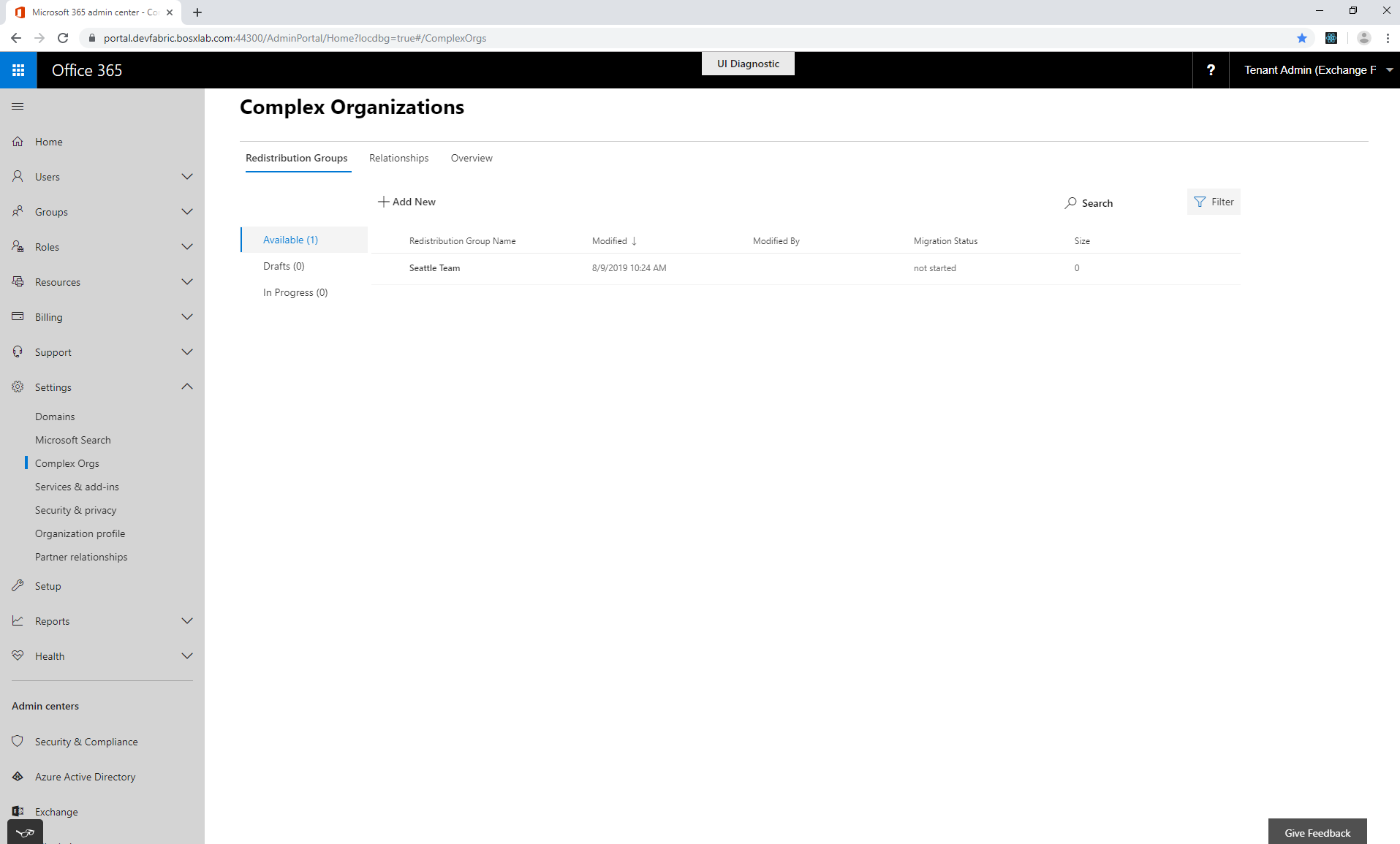Open the Microsoft Search settings link
The image size is (1400, 844).
pyautogui.click(x=73, y=440)
